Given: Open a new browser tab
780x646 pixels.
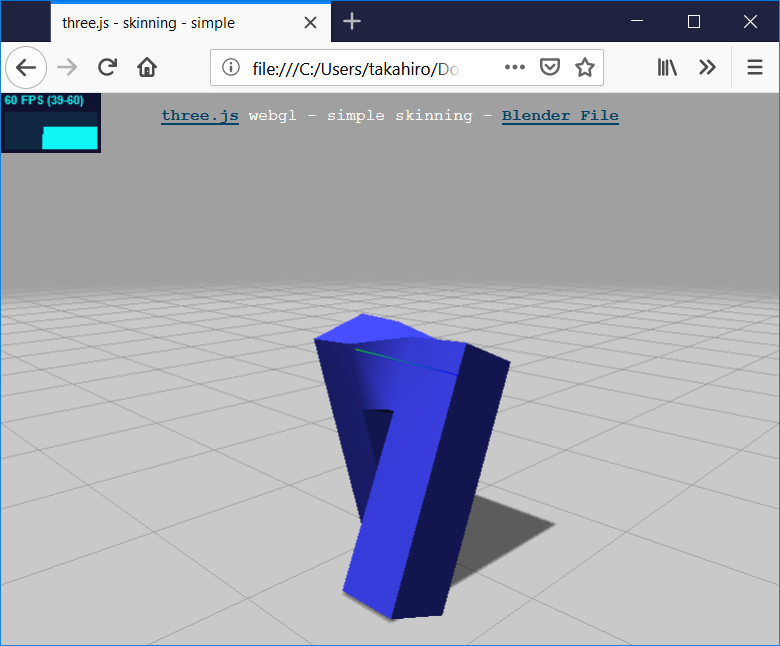Looking at the screenshot, I should [x=352, y=21].
